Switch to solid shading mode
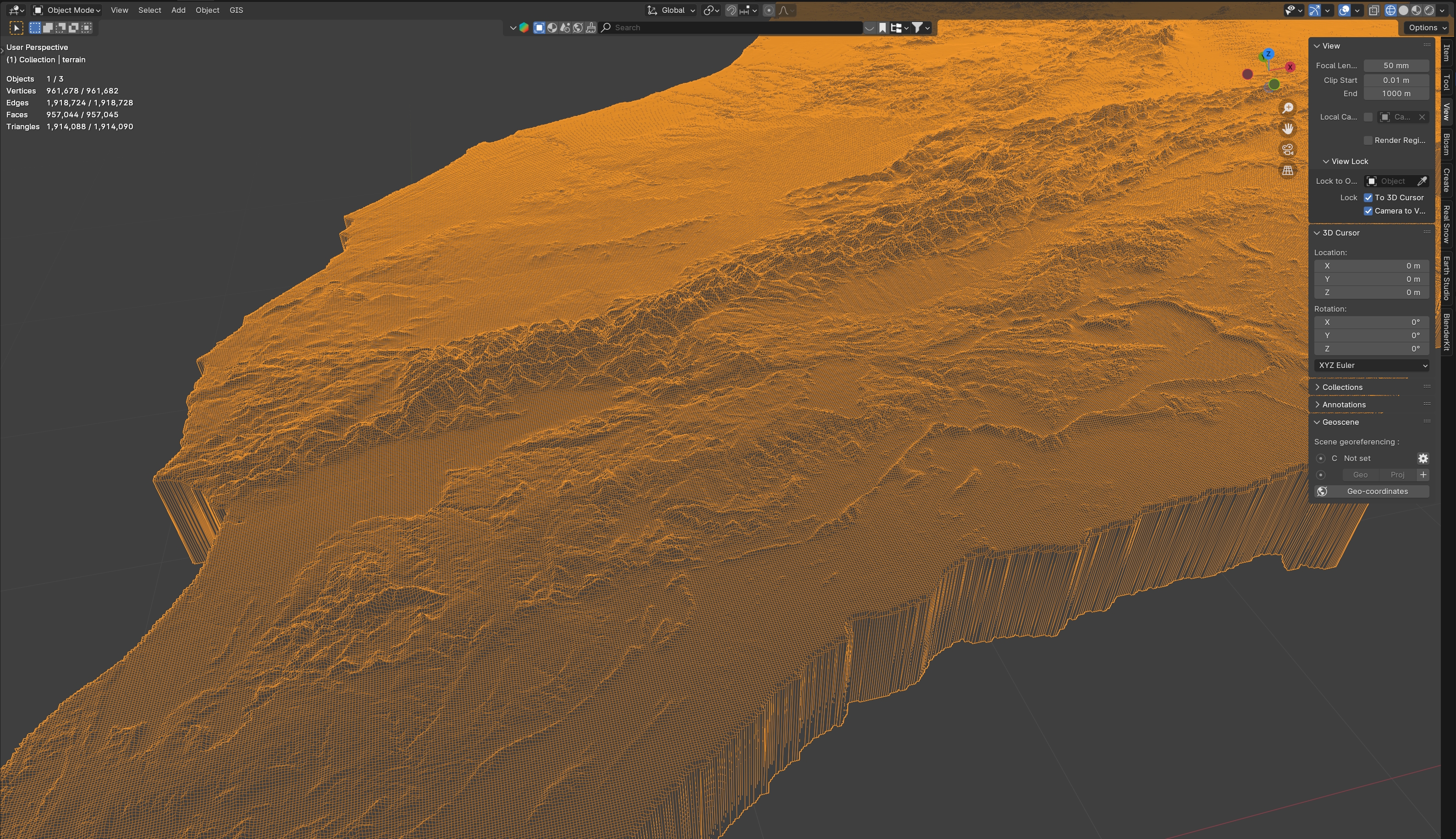This screenshot has height=839, width=1456. point(1404,11)
